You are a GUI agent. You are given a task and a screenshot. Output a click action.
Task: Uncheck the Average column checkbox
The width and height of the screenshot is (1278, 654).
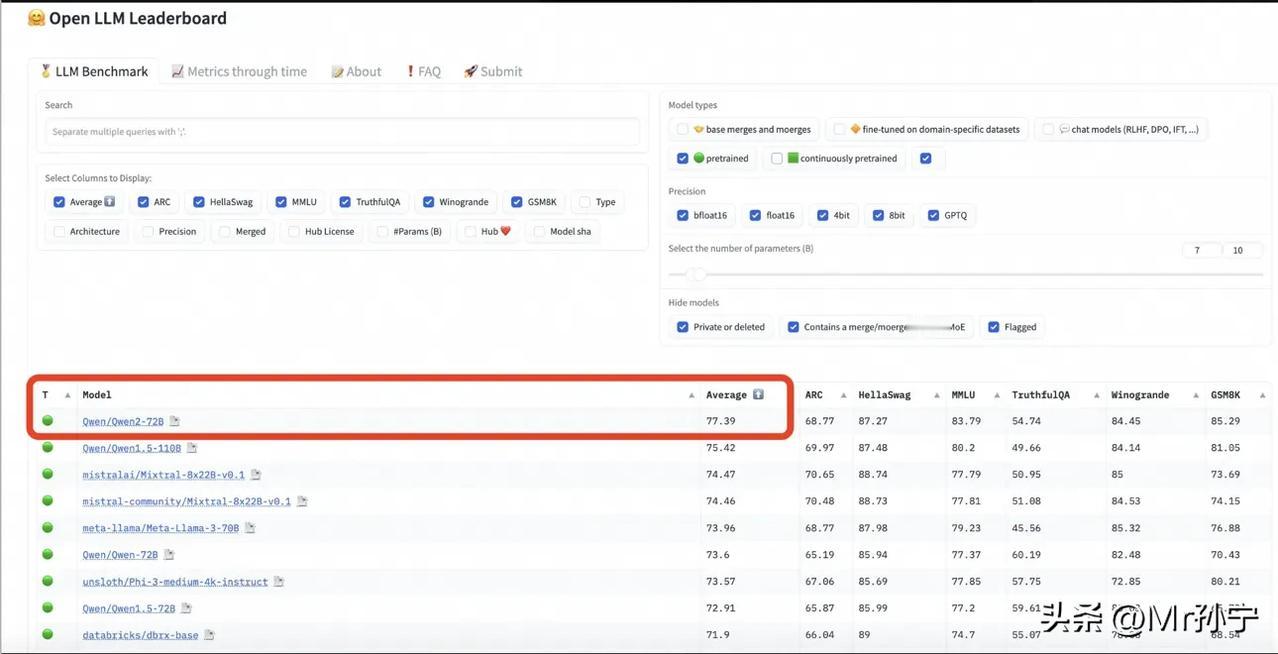60,202
